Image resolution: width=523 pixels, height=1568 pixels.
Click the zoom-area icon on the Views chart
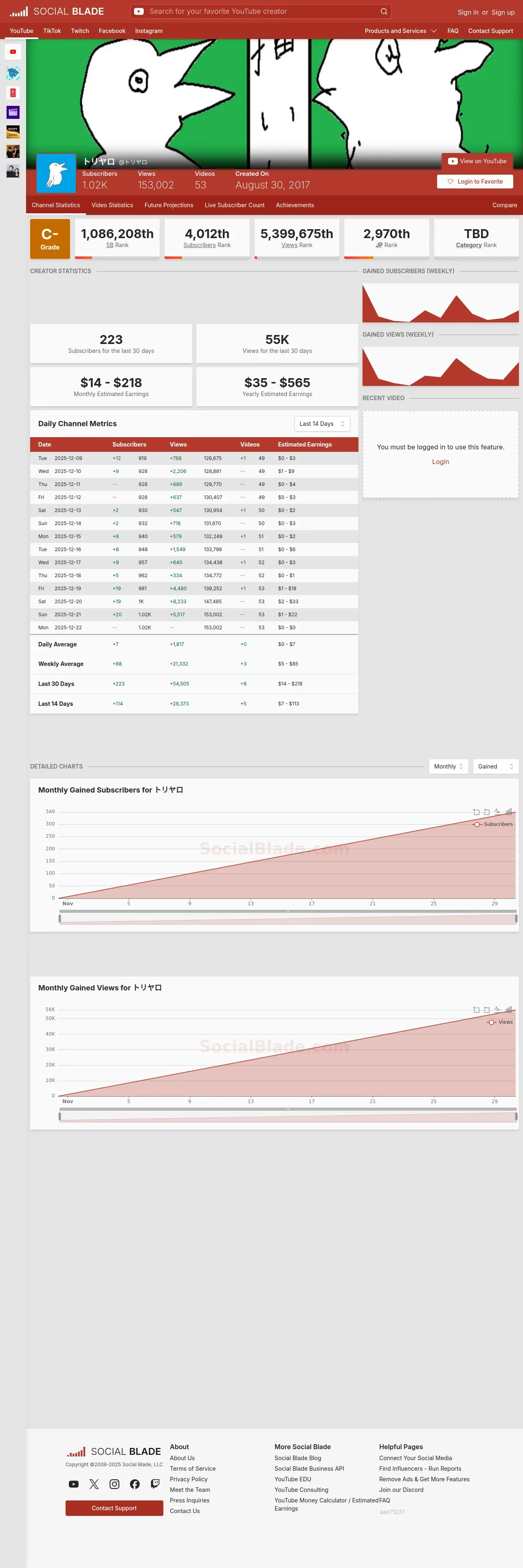coord(476,1010)
